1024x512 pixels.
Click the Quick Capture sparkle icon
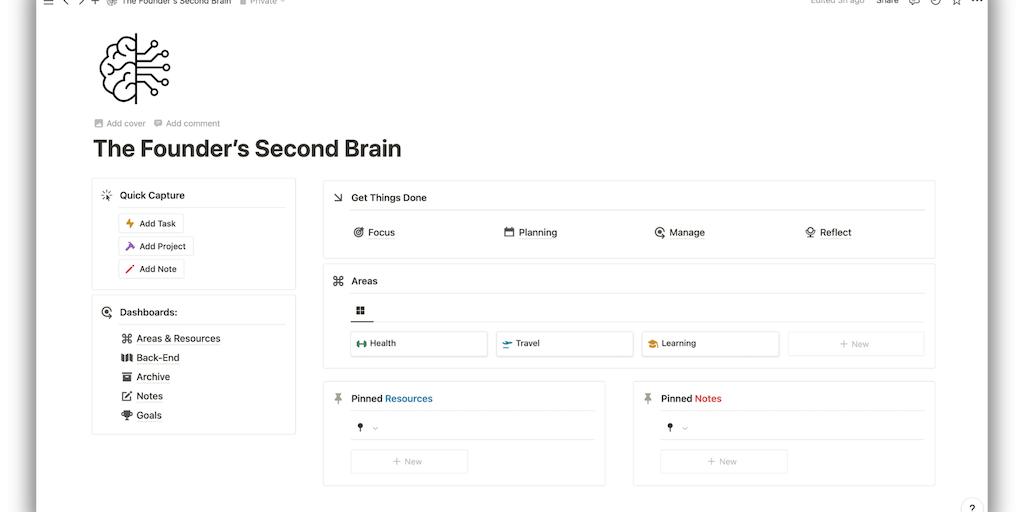[107, 195]
